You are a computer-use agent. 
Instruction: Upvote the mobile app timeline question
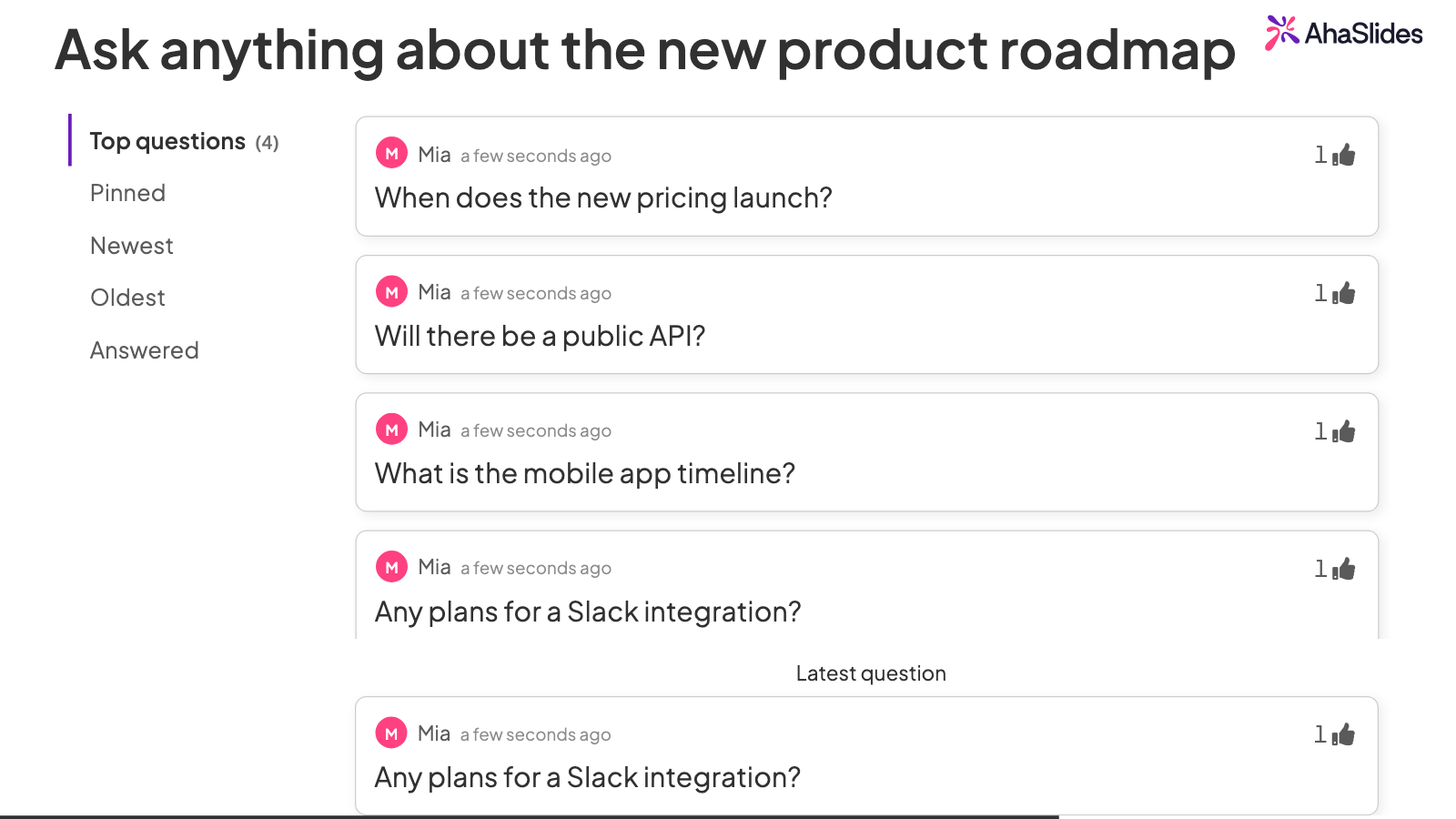pos(1343,431)
